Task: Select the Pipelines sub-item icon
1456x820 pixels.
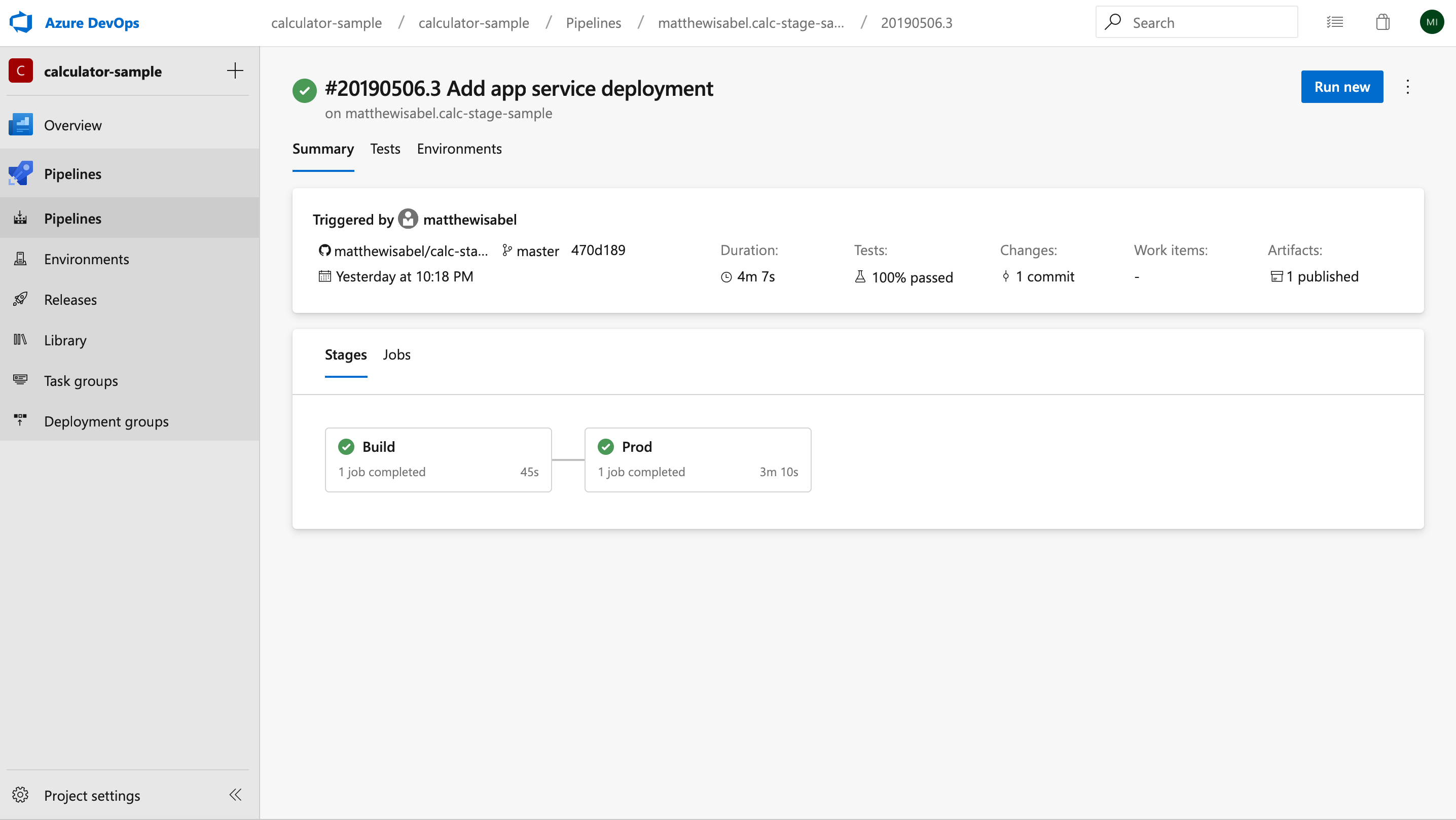Action: coord(20,218)
